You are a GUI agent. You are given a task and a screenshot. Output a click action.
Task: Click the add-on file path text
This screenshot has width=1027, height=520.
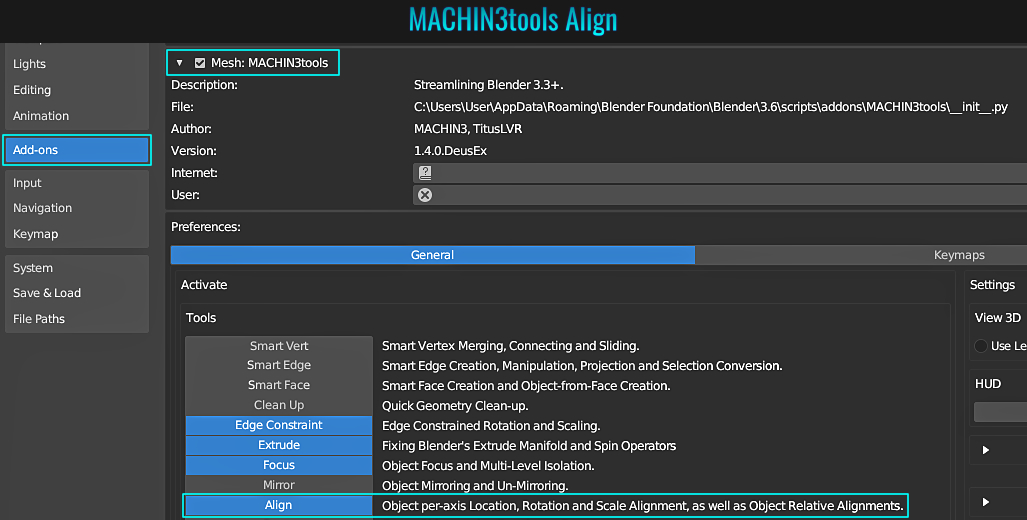(x=711, y=107)
